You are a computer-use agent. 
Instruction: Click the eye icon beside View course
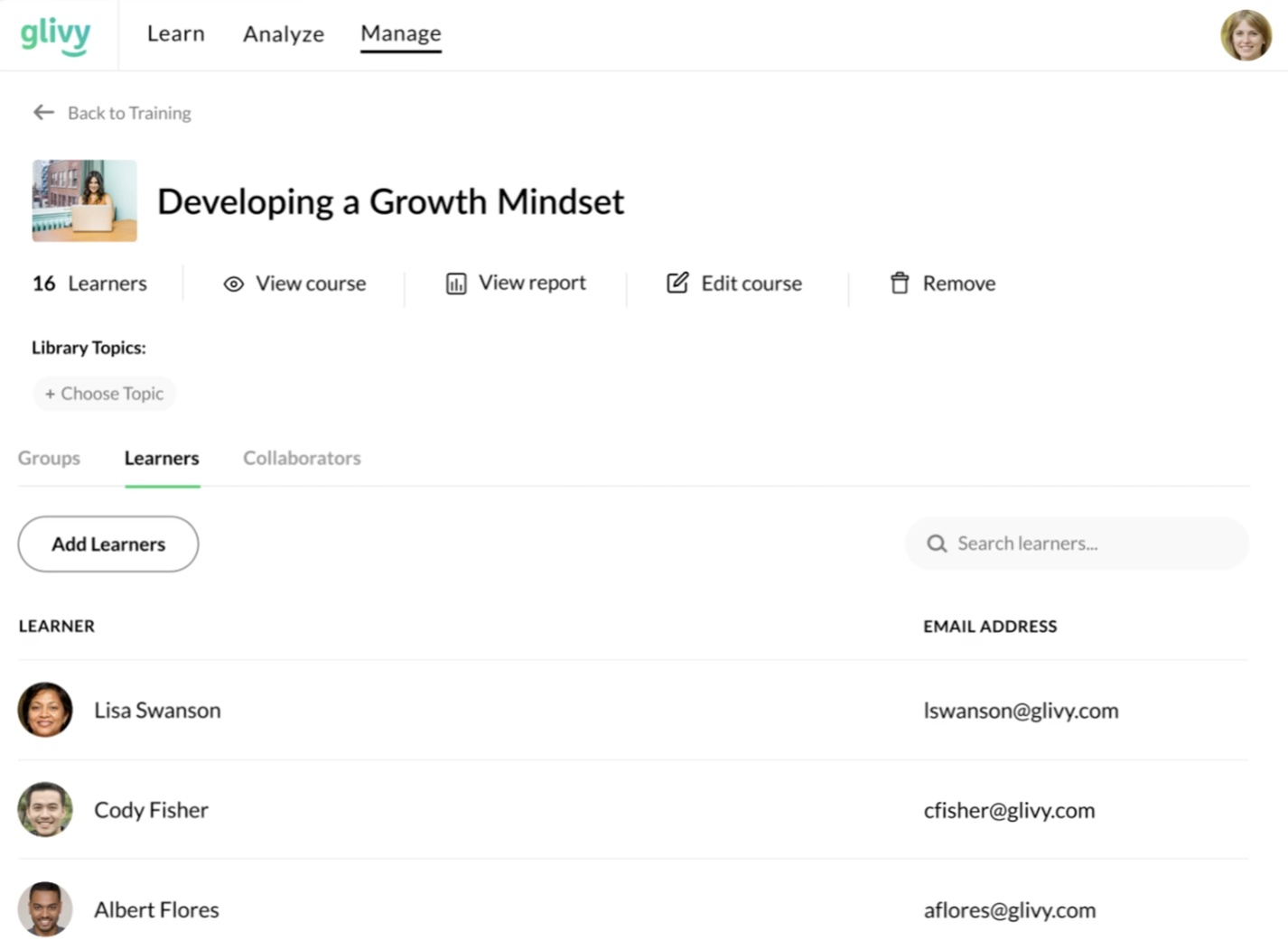pos(233,284)
